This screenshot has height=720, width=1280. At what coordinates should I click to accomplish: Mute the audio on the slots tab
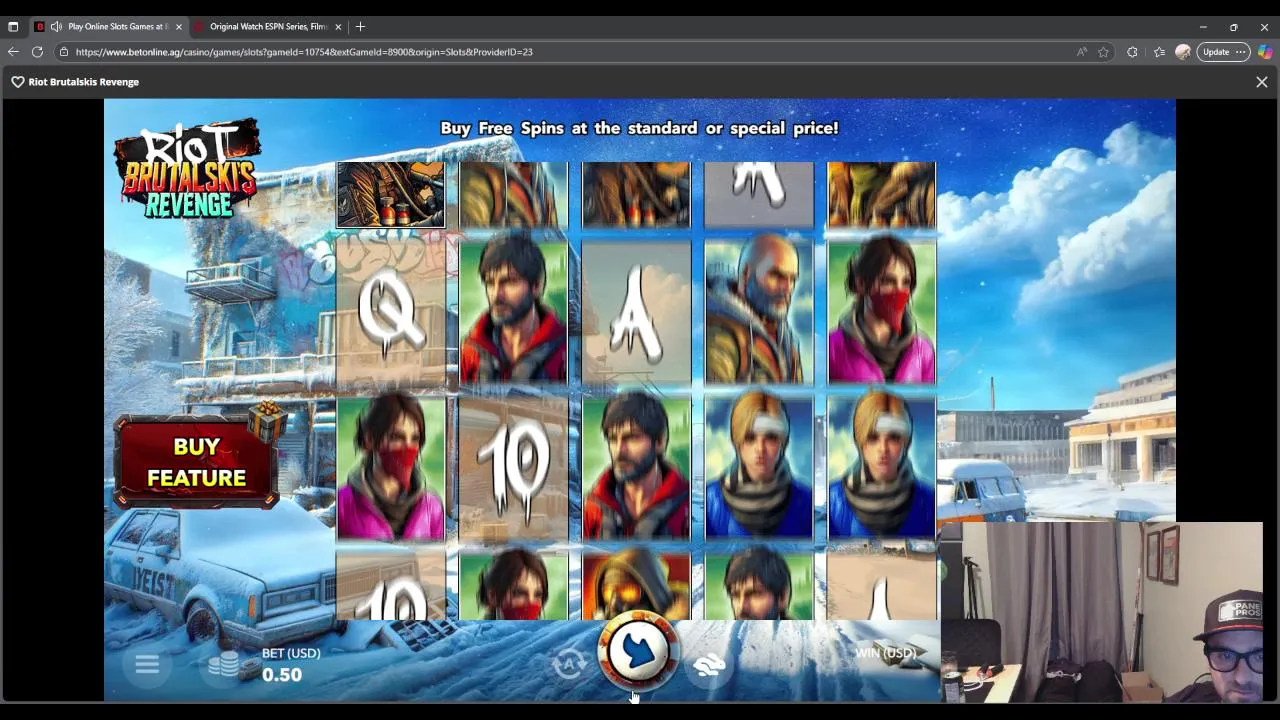(56, 27)
